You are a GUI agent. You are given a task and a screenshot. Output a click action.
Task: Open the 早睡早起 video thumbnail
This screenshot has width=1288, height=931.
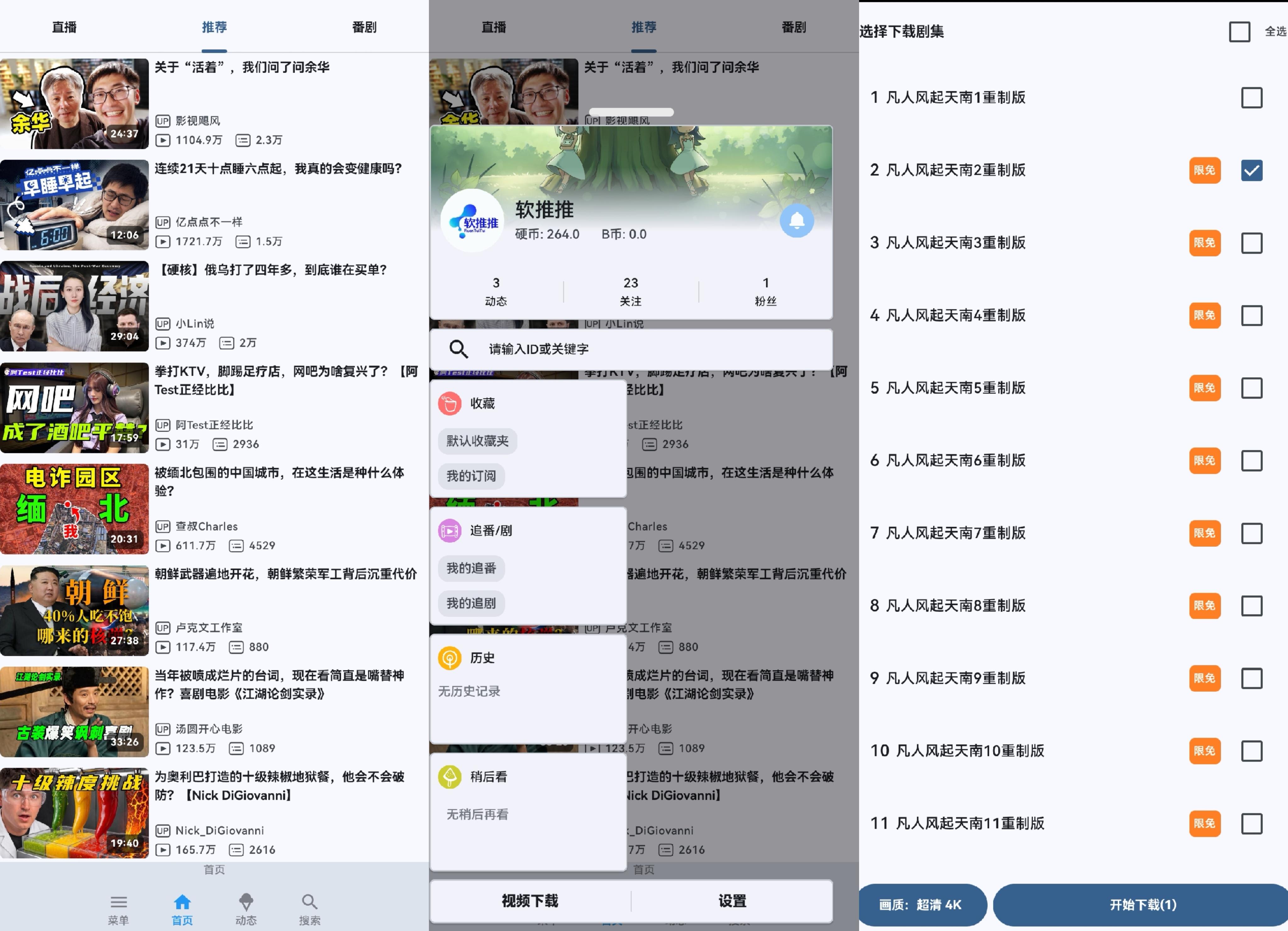(75, 205)
